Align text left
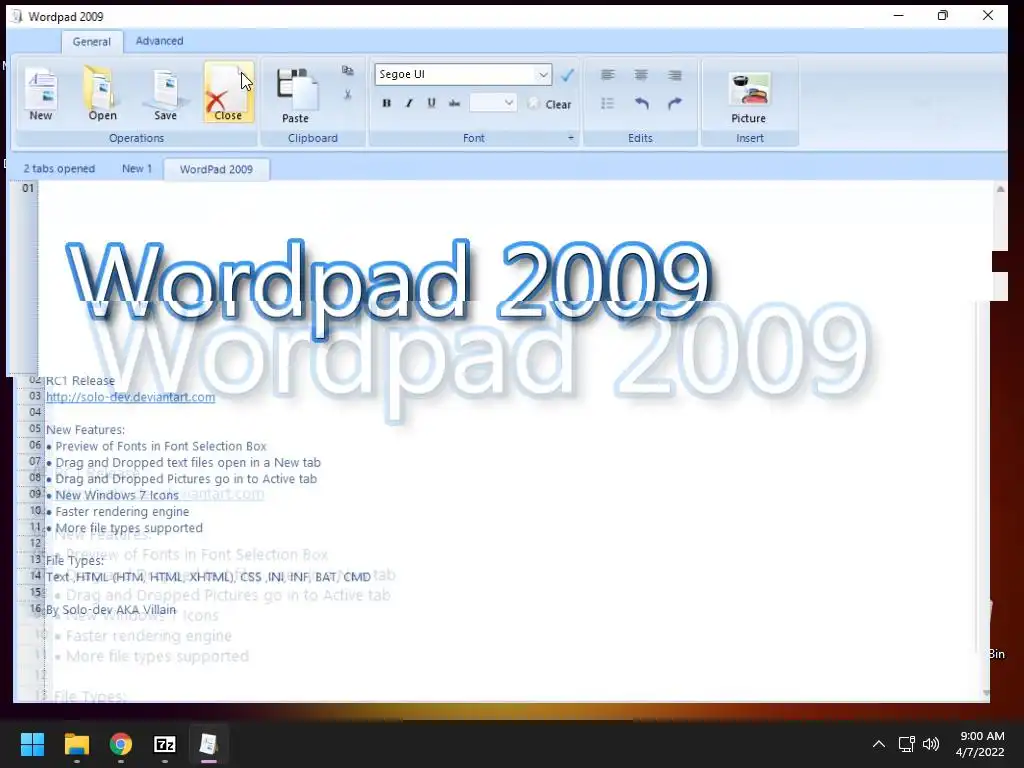This screenshot has width=1024, height=768. point(607,75)
